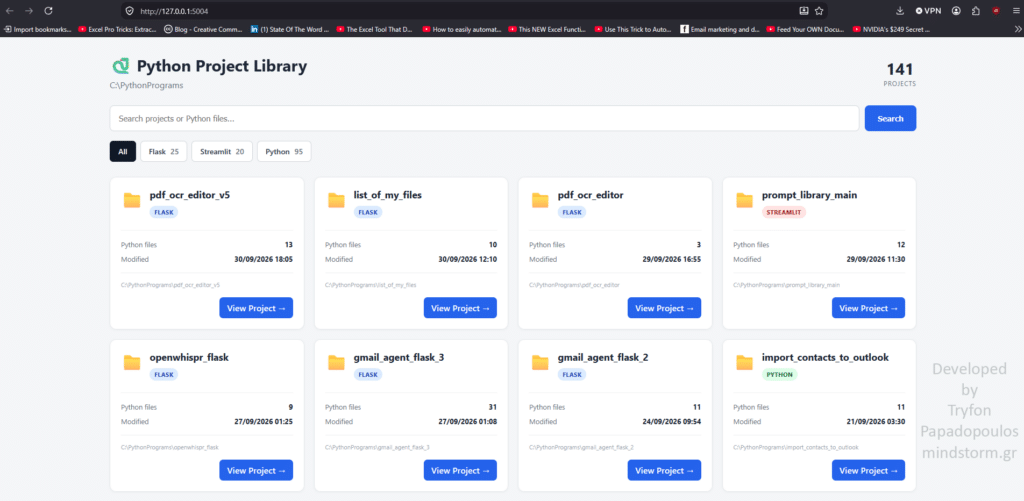Image resolution: width=1024 pixels, height=501 pixels.
Task: Open the 'This NEW Excel Functi...' bookmark
Action: pos(547,29)
